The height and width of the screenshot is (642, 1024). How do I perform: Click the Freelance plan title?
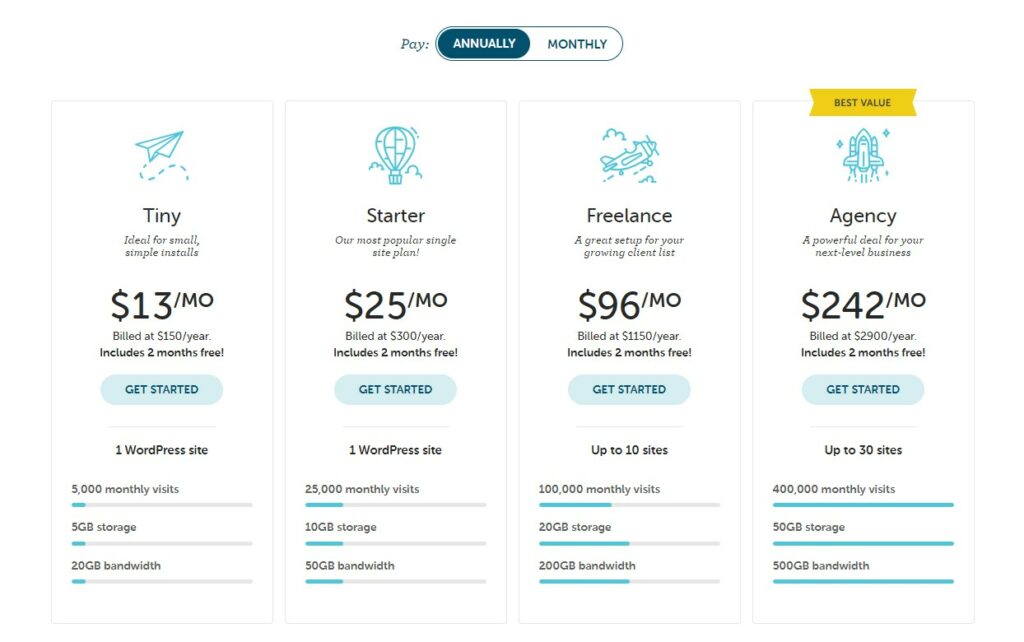pos(629,215)
